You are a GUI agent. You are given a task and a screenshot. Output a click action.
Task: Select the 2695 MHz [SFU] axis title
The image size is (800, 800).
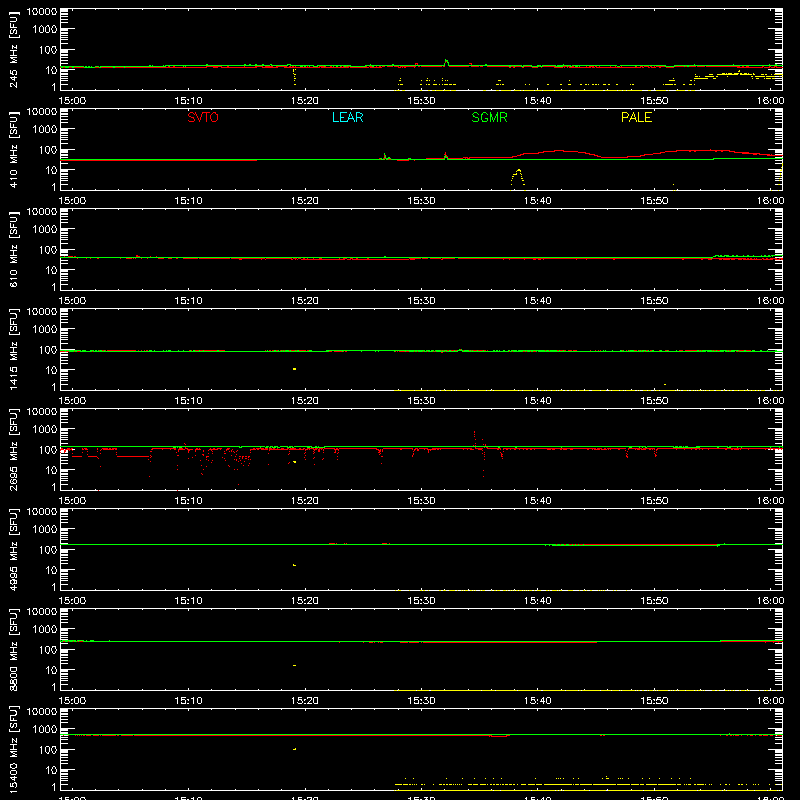pos(13,449)
